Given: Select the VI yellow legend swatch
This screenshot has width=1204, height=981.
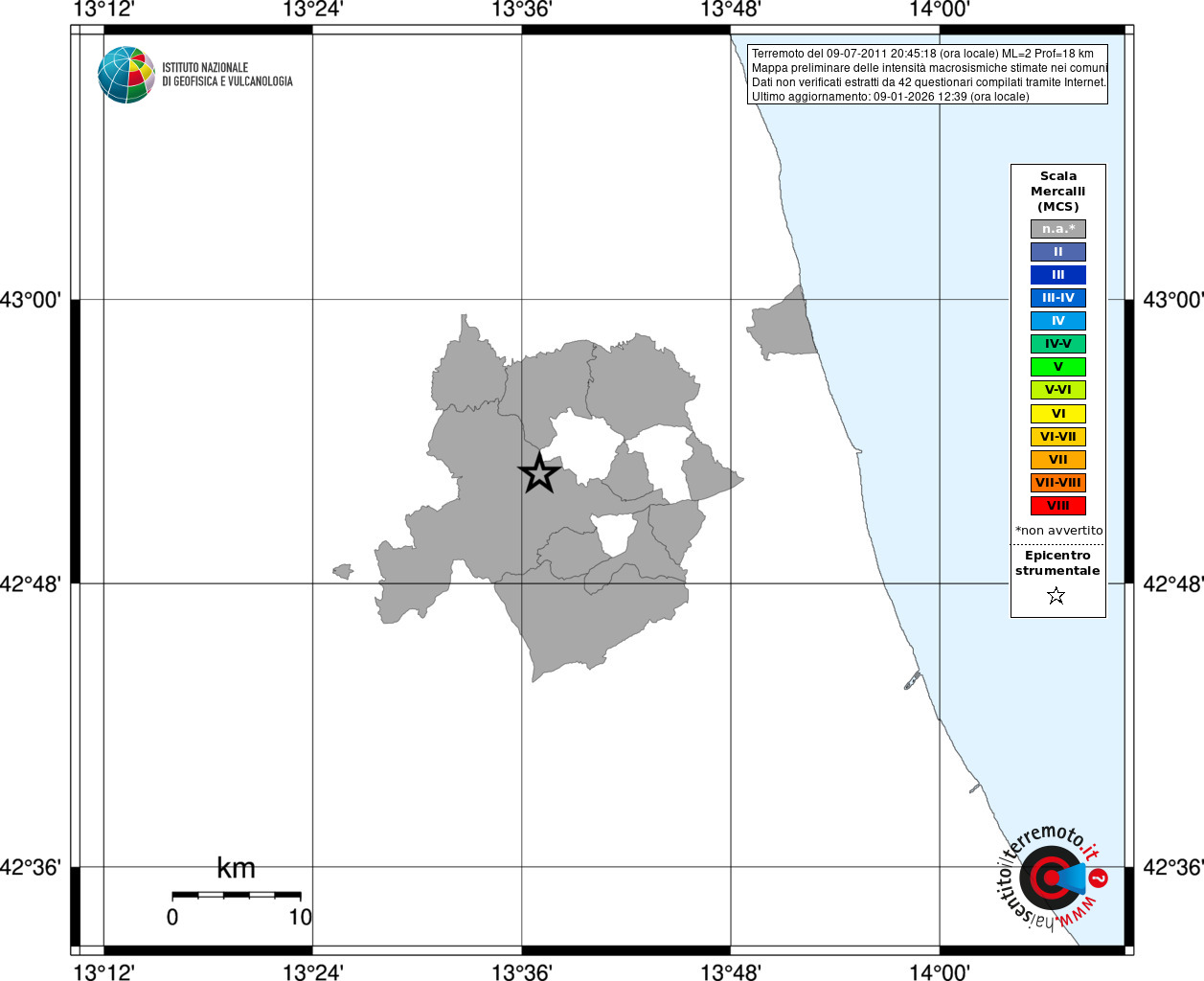Looking at the screenshot, I should (1058, 414).
